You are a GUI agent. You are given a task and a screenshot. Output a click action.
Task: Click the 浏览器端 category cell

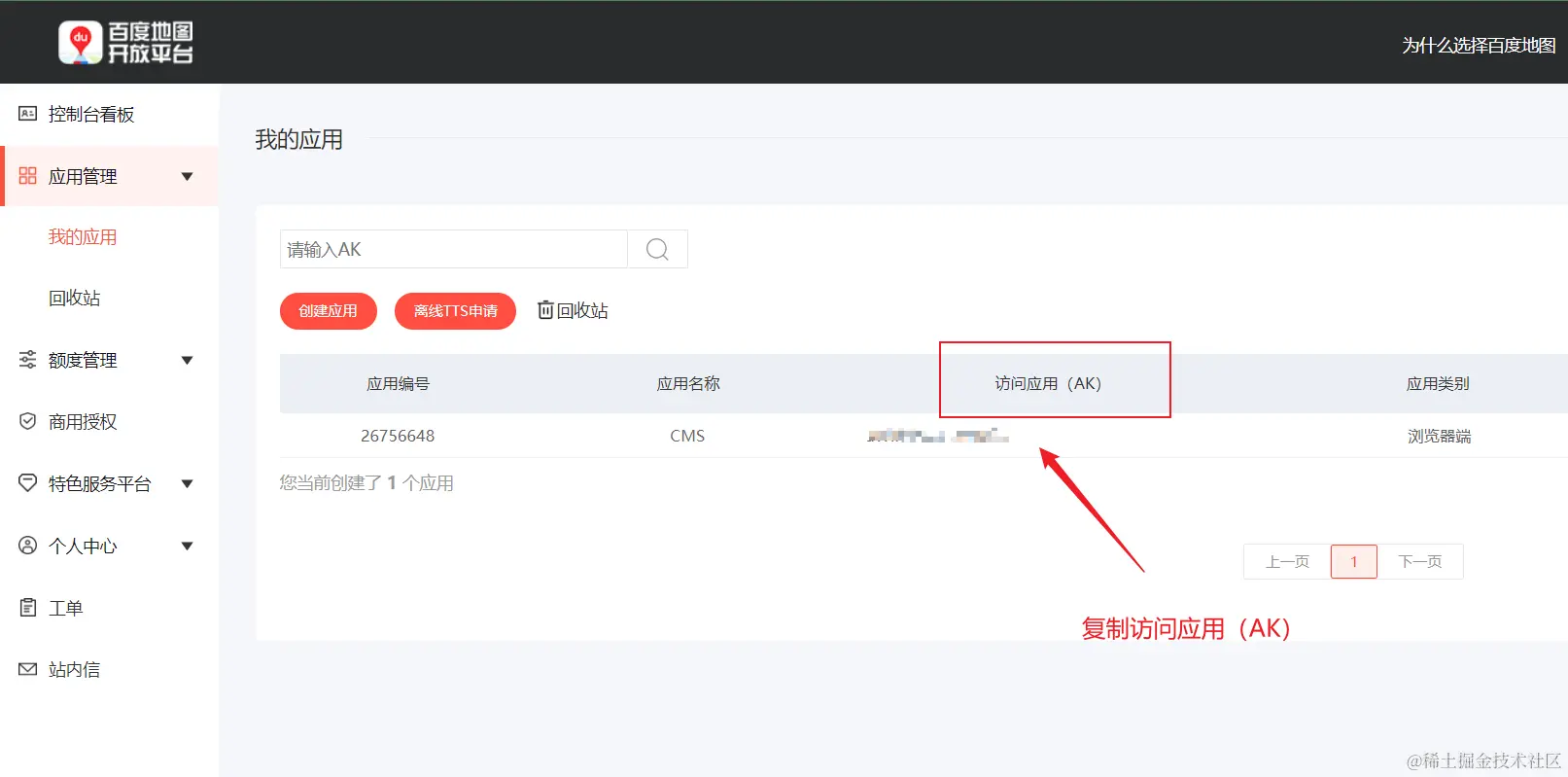pyautogui.click(x=1439, y=436)
